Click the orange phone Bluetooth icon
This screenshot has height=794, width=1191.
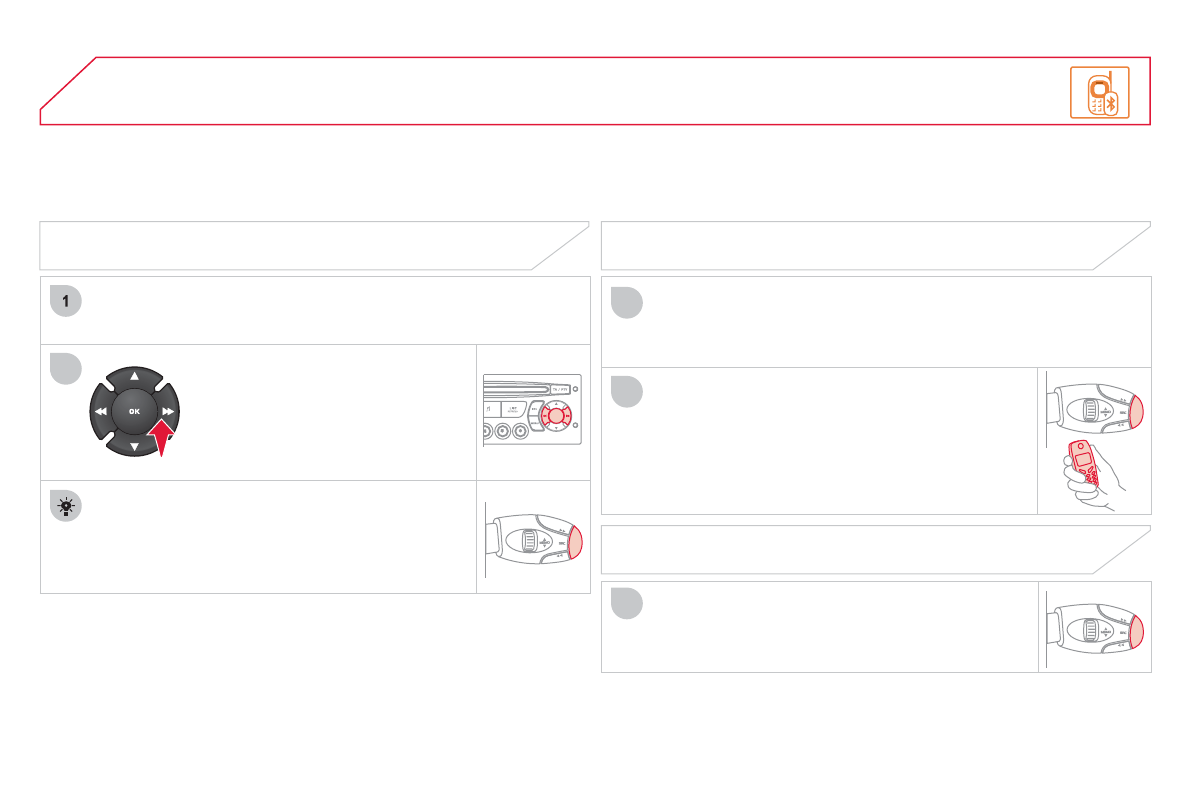1099,92
